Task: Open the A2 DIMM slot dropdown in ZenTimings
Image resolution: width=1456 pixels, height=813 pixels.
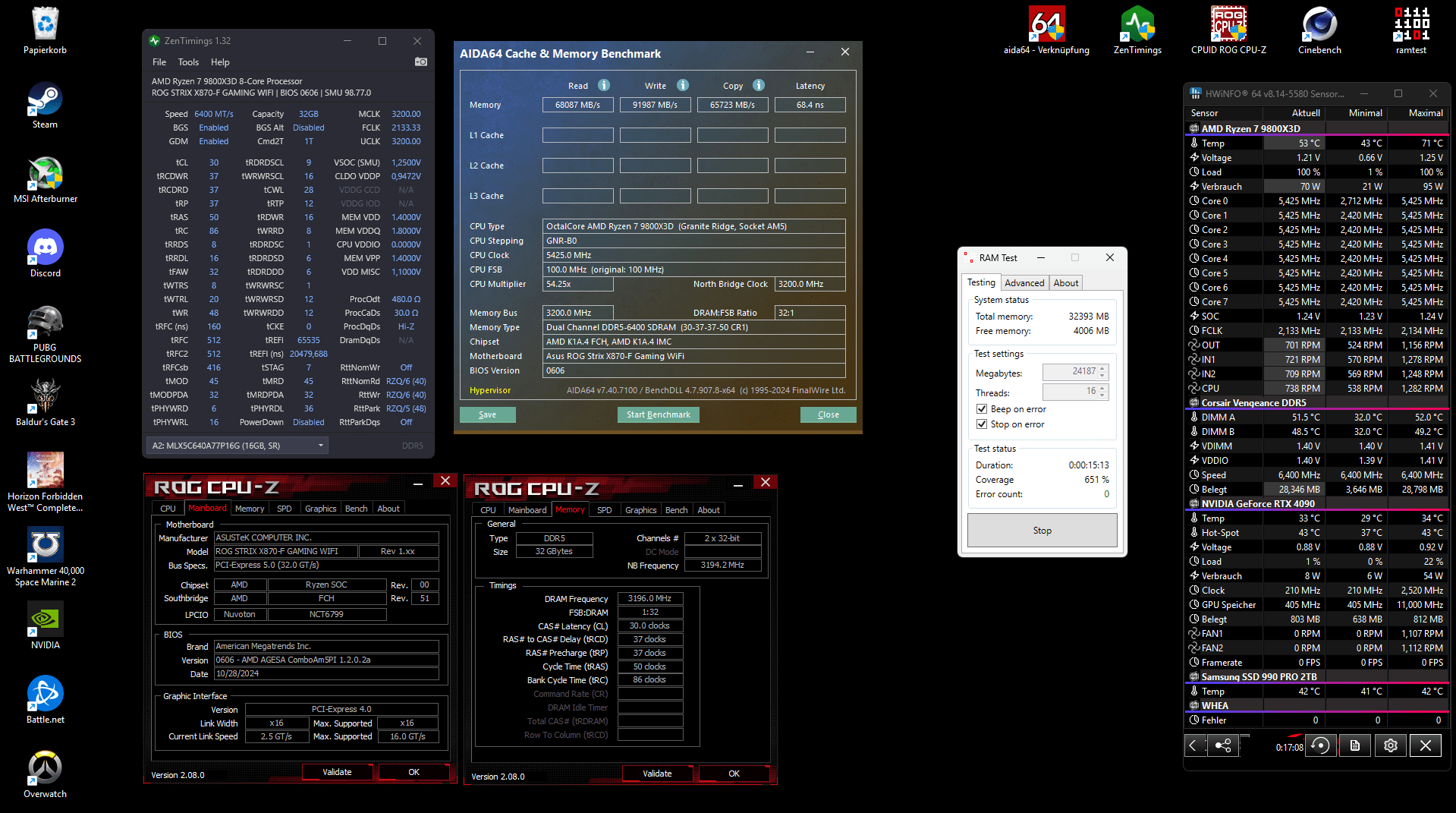Action: (x=237, y=446)
